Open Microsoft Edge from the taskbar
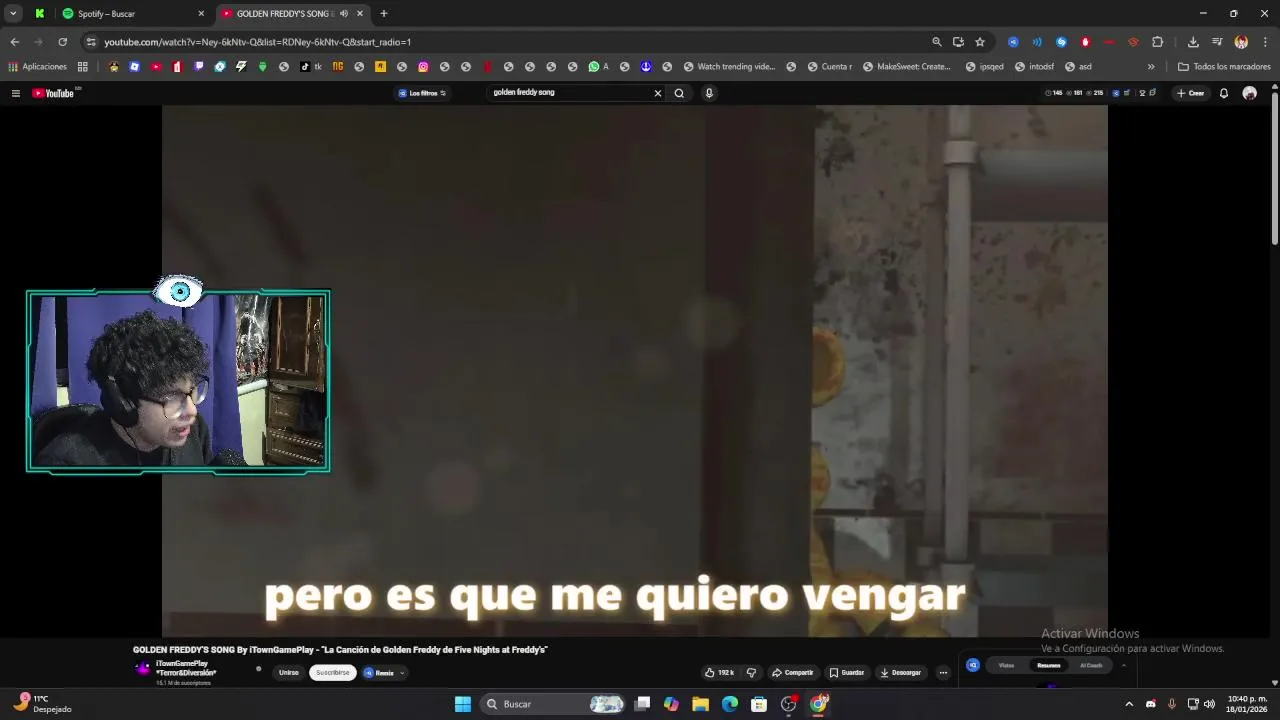The height and width of the screenshot is (720, 1280). point(730,704)
